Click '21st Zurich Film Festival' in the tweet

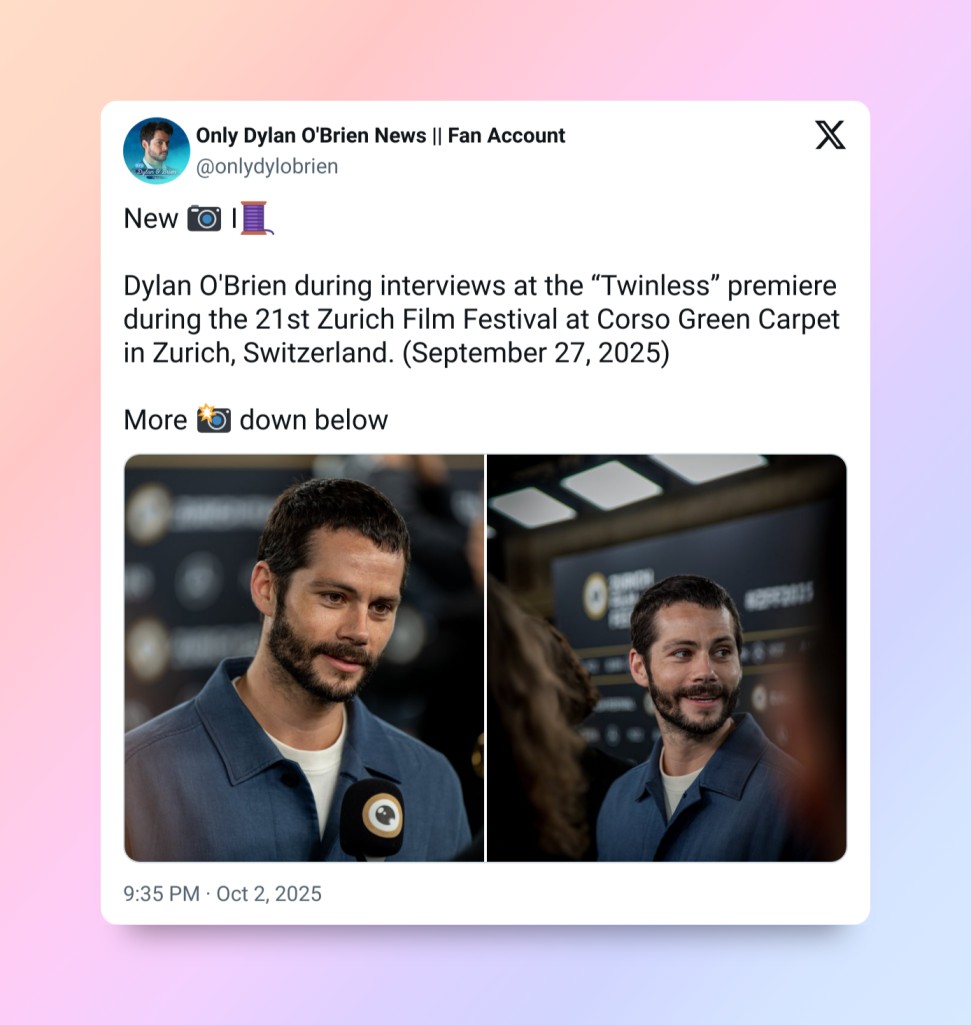(407, 320)
